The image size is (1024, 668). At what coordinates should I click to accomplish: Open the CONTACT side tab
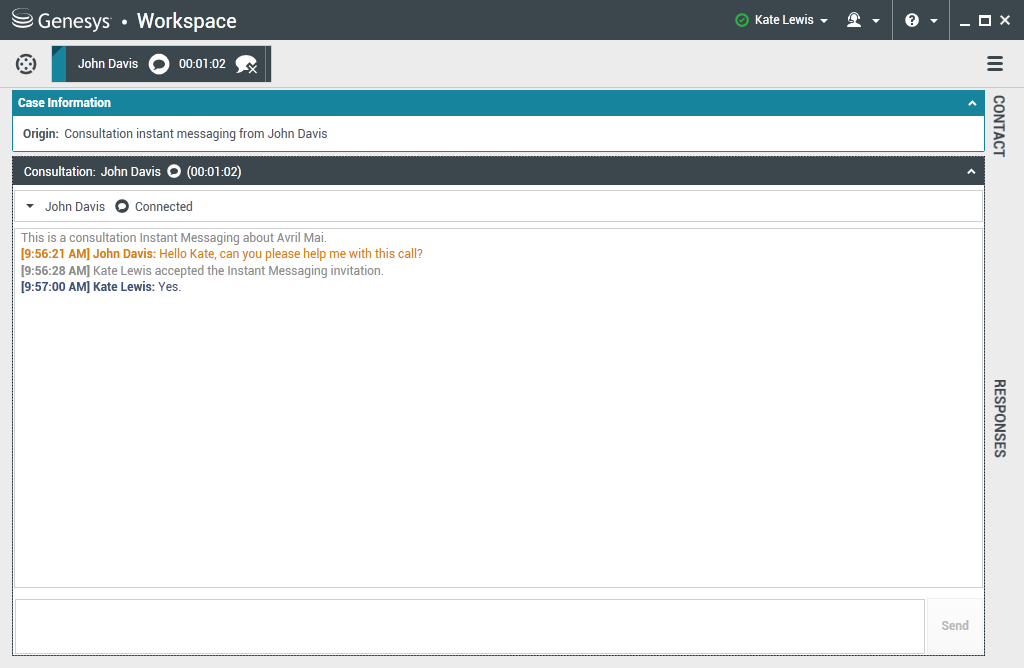click(998, 126)
